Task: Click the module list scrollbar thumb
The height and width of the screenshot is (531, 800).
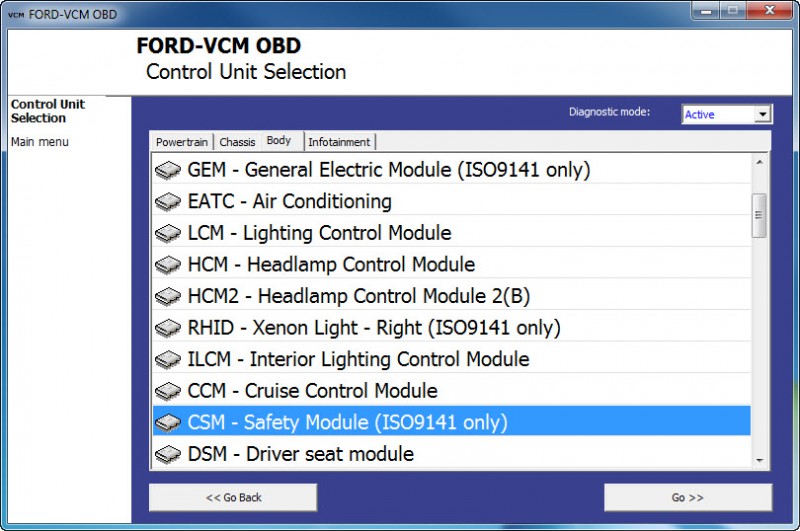Action: coord(760,214)
